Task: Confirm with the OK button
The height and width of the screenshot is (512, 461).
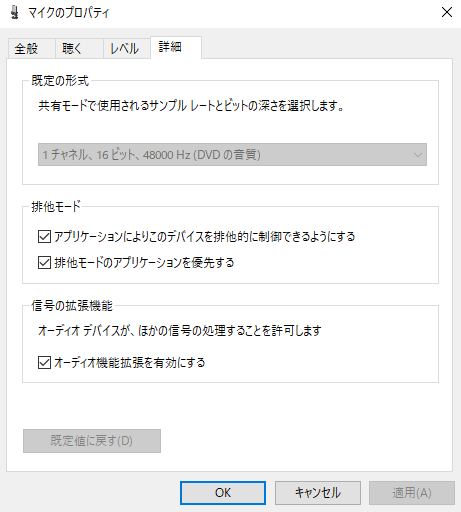Action: coord(223,493)
